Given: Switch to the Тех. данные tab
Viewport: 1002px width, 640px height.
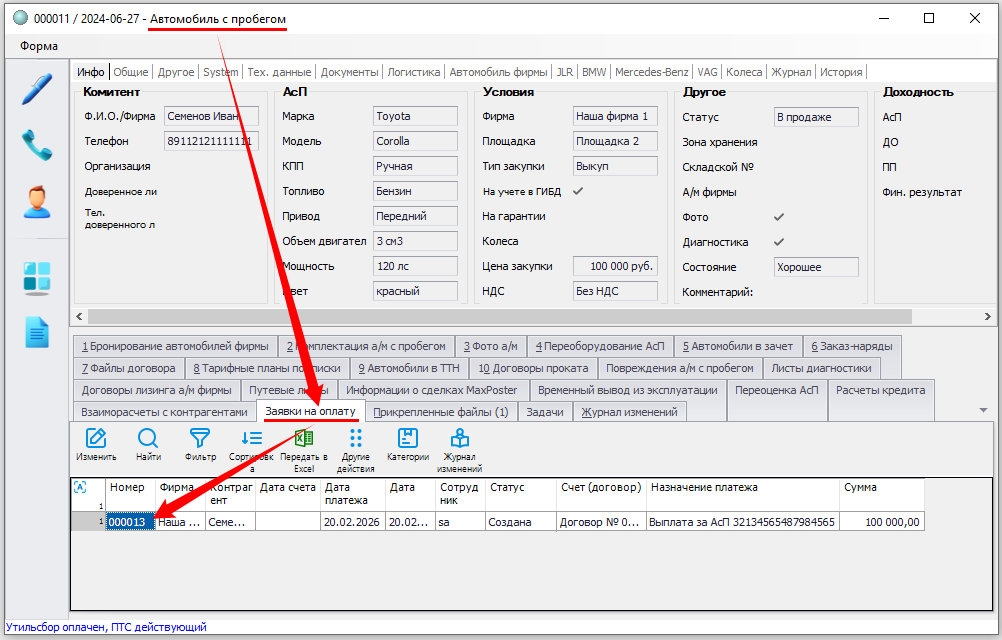Looking at the screenshot, I should 279,72.
